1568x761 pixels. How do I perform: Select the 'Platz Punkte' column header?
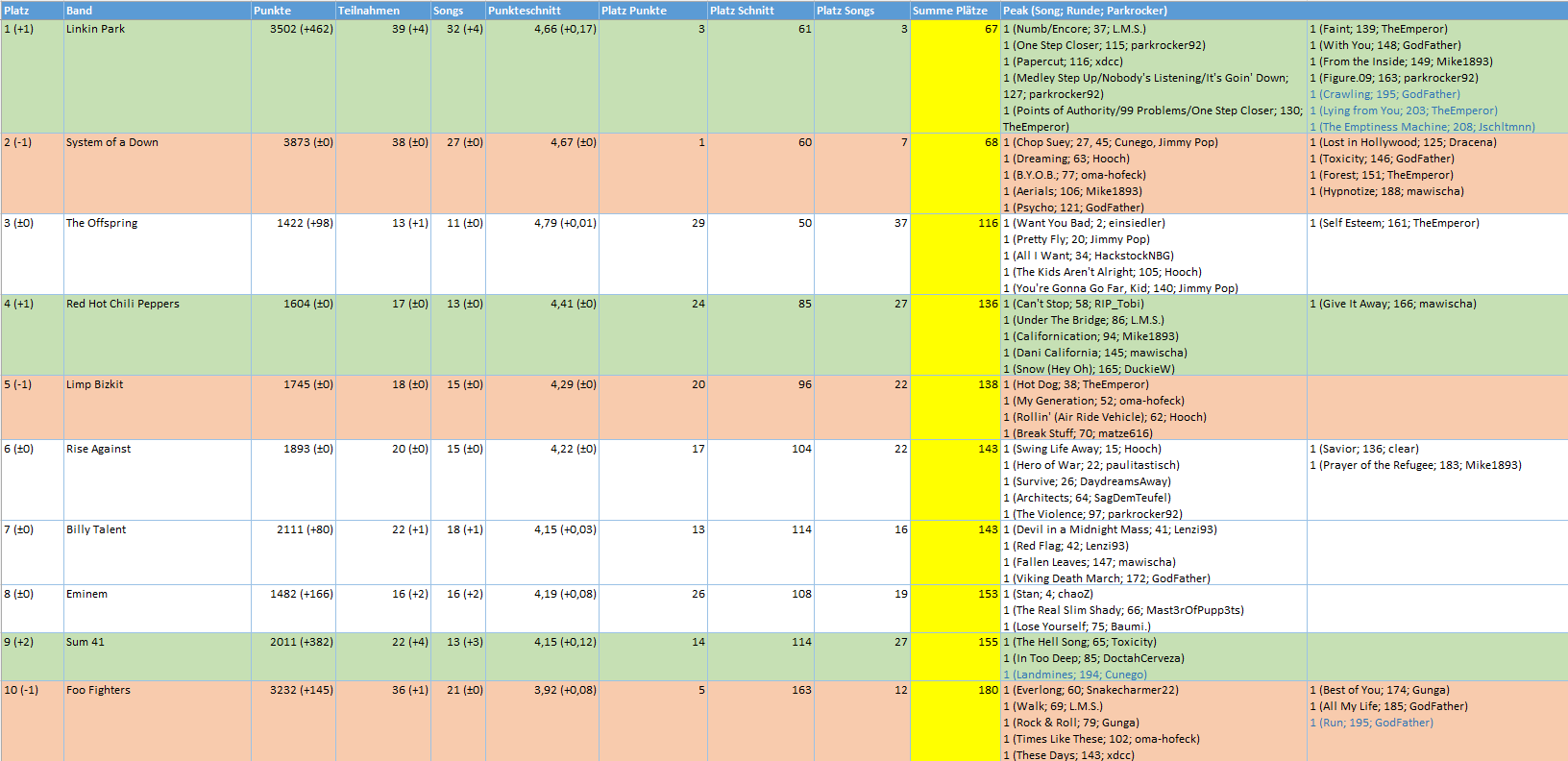653,11
